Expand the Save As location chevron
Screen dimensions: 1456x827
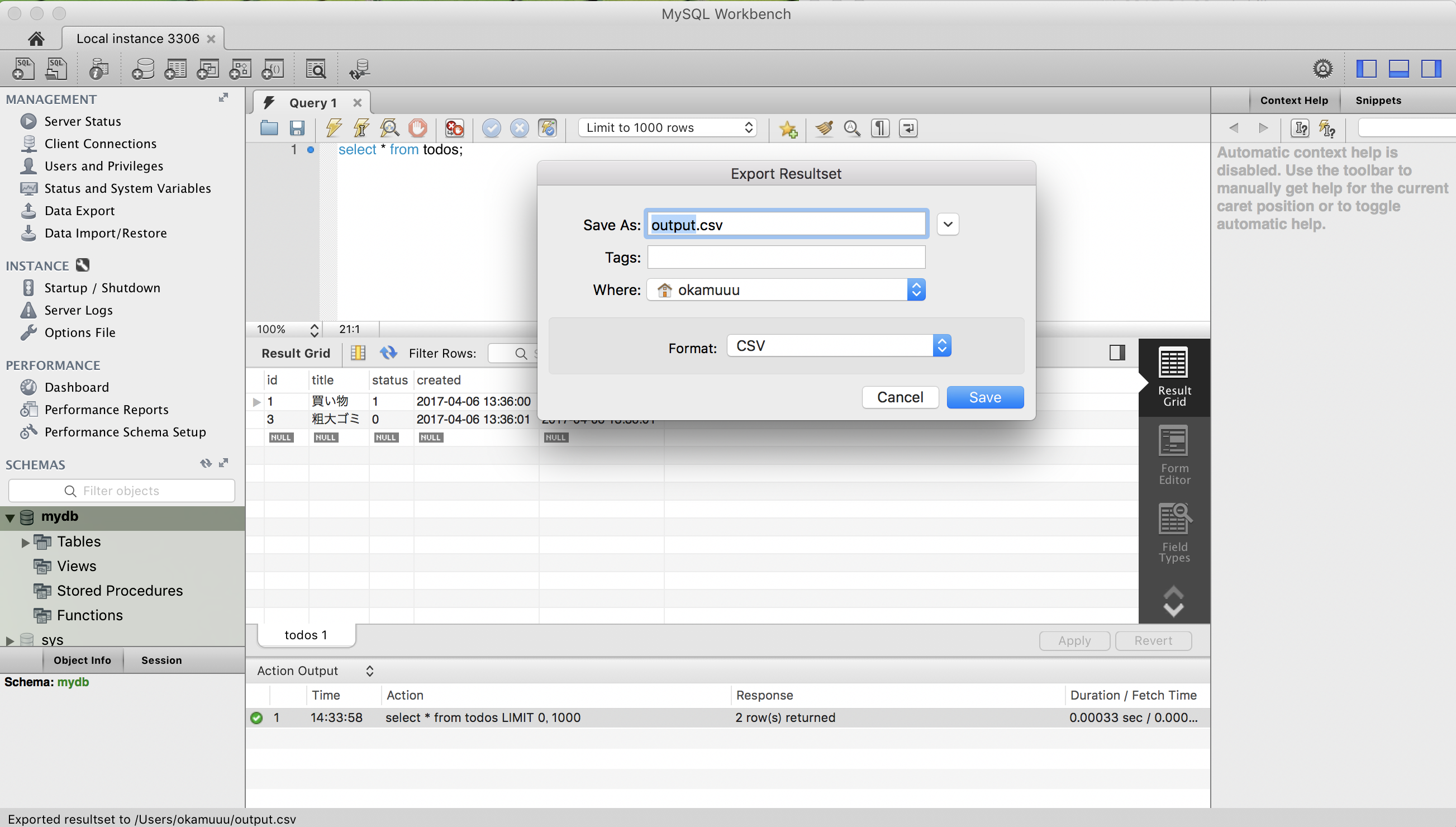[948, 225]
